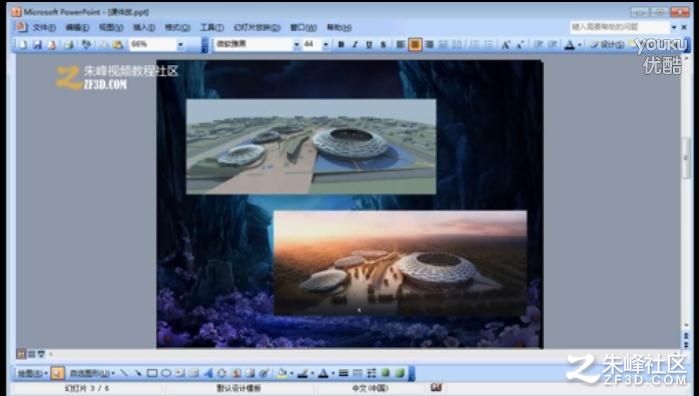Screen dimensions: 699x396
Task: Insert WordArt from drawing toolbar
Action: click(208, 373)
